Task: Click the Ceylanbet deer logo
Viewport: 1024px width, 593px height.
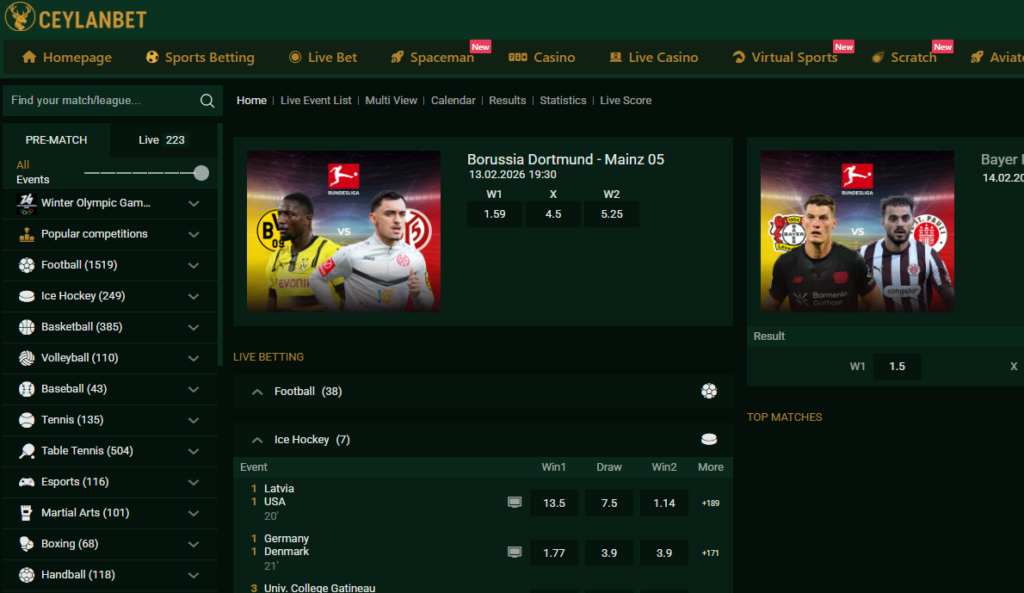Action: (x=20, y=16)
